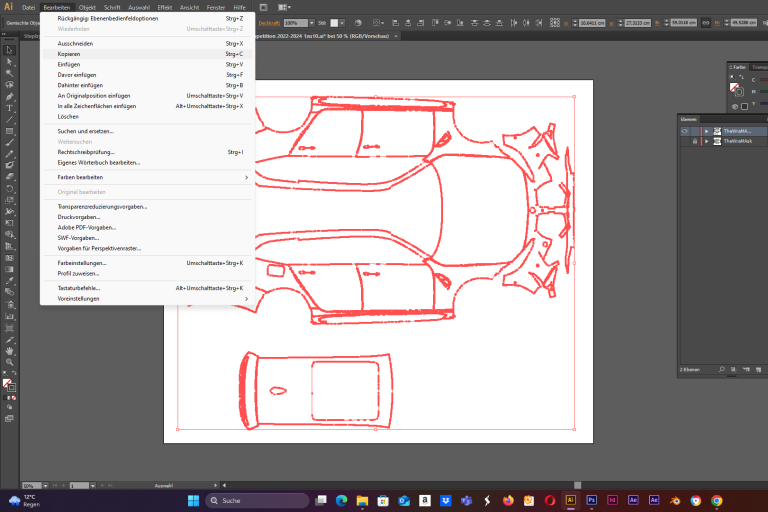
Task: Toggle visibility of top TheWraMA layer
Action: pos(685,131)
